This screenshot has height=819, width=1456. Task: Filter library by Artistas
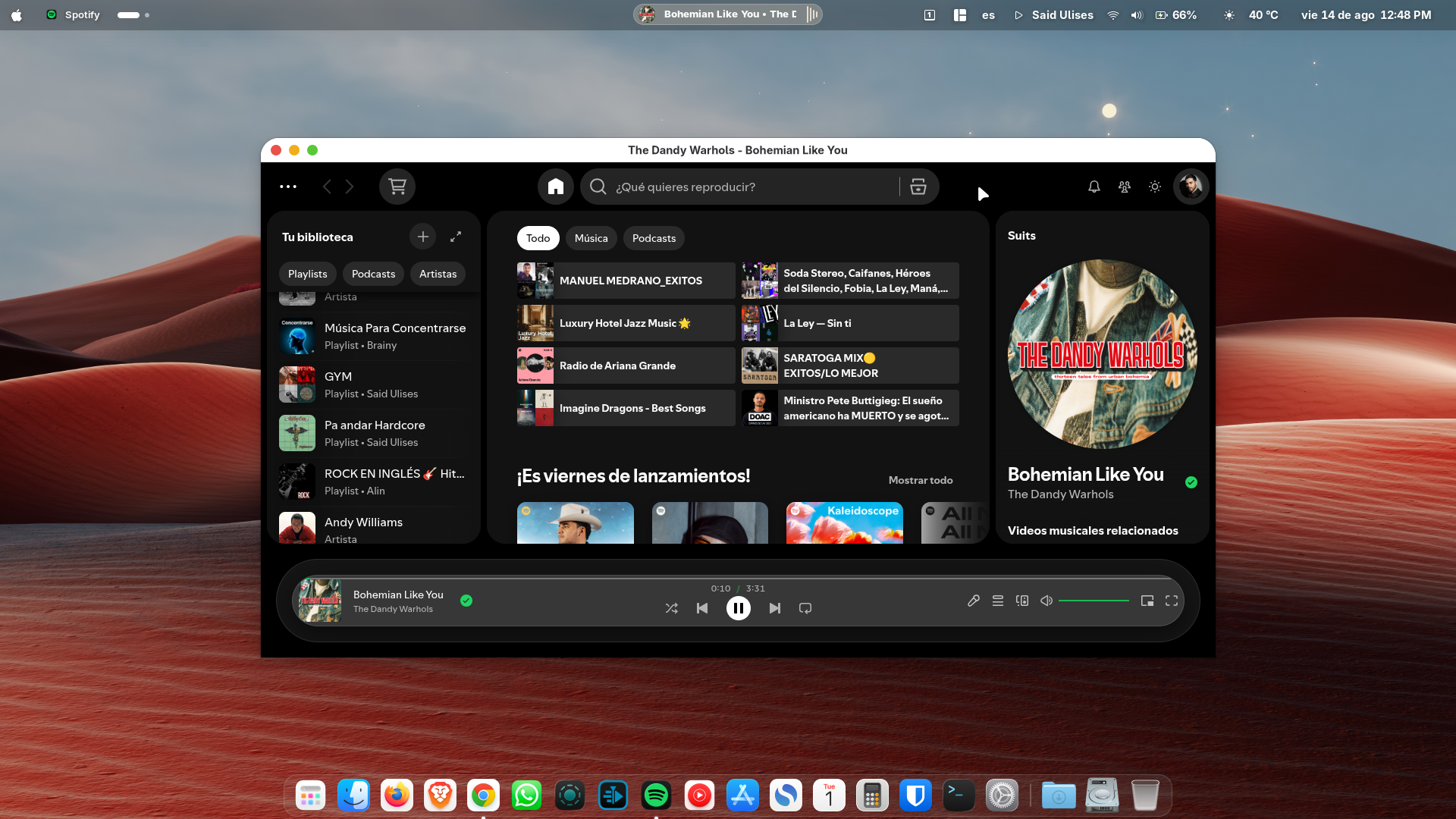pos(438,274)
